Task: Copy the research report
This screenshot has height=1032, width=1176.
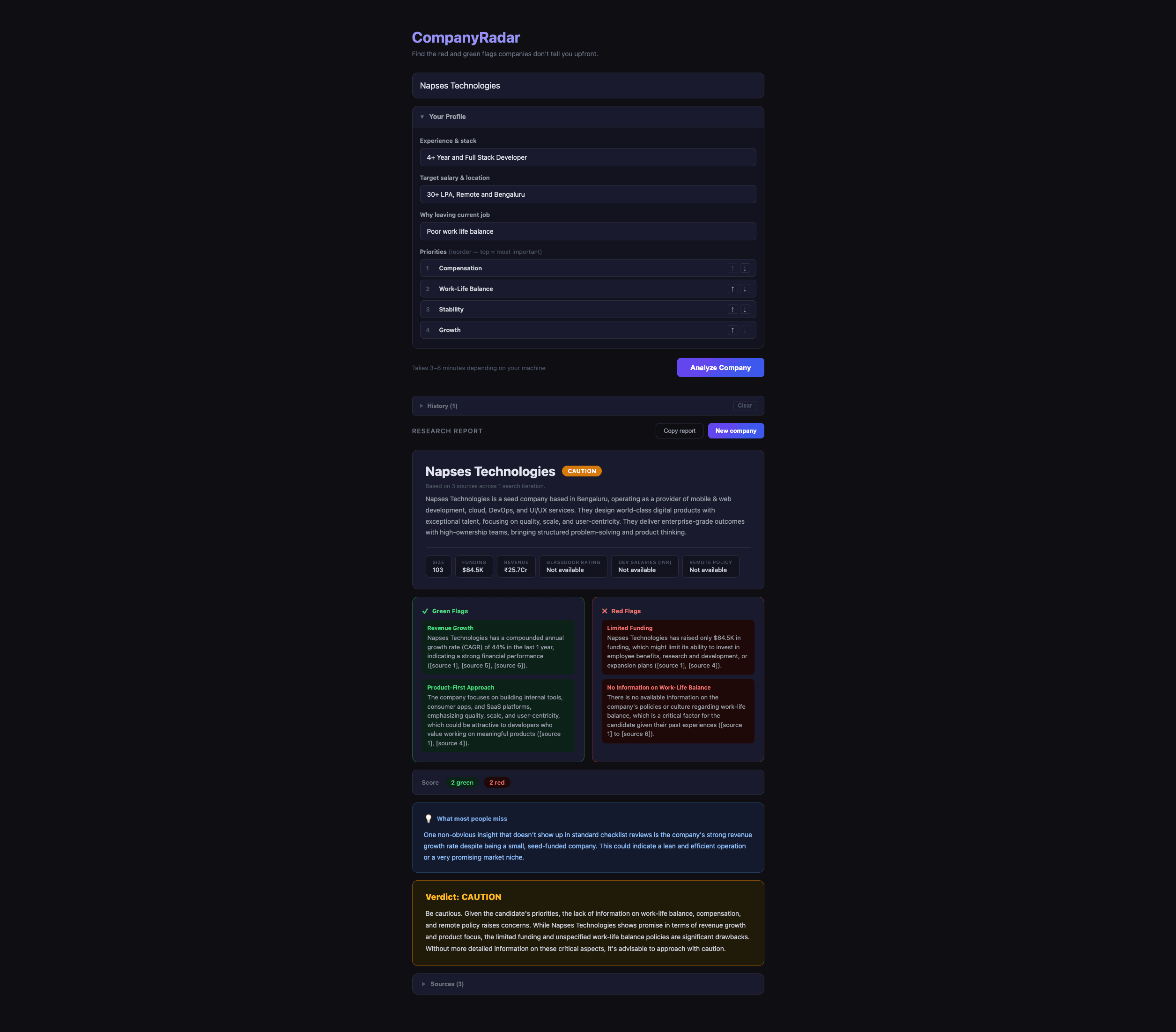Action: [680, 431]
